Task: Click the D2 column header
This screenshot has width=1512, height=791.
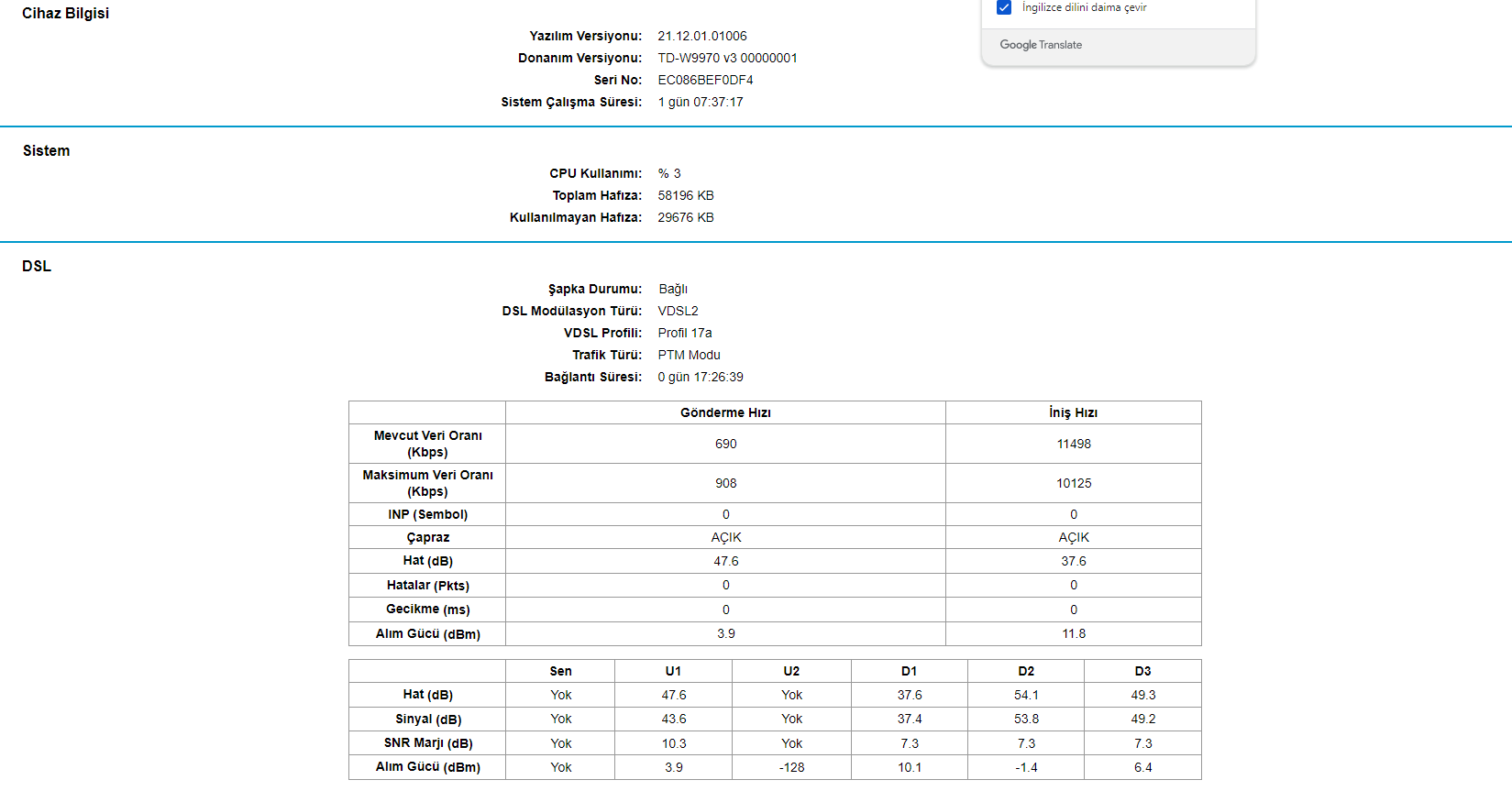Action: click(1026, 671)
